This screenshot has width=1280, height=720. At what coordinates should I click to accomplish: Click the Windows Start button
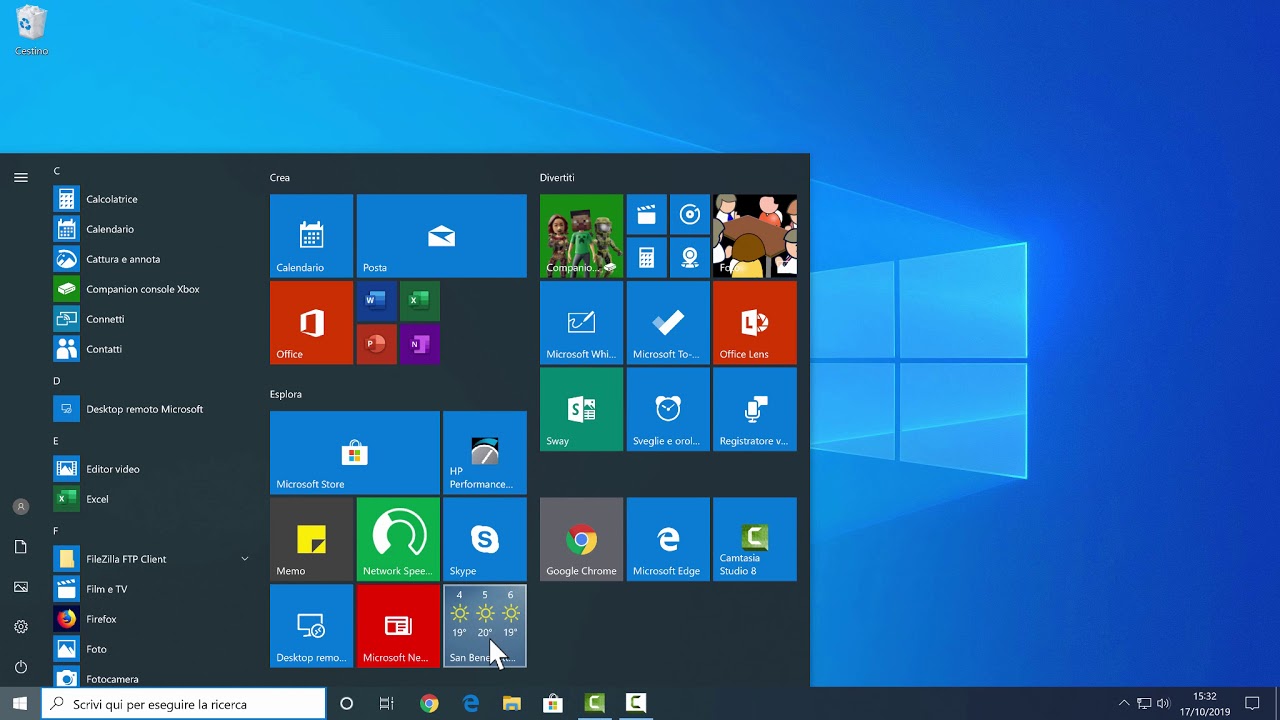(x=20, y=704)
